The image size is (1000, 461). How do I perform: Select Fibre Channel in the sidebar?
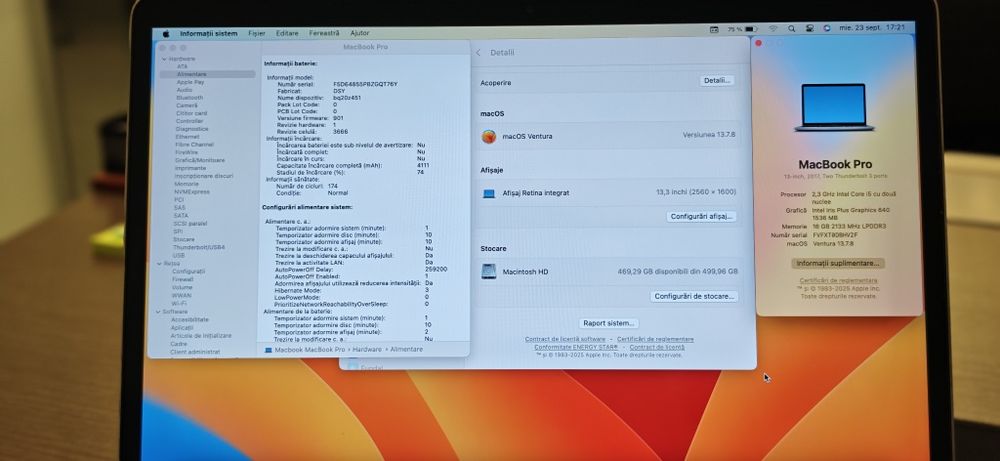(194, 145)
